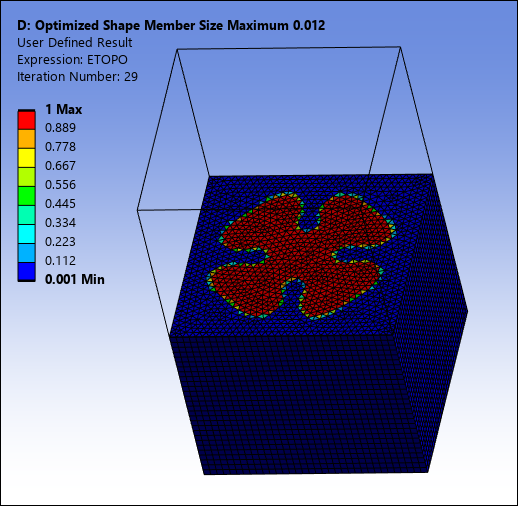Click the dark blue legend color band
Screen dimensions: 518x506
[x=26, y=272]
